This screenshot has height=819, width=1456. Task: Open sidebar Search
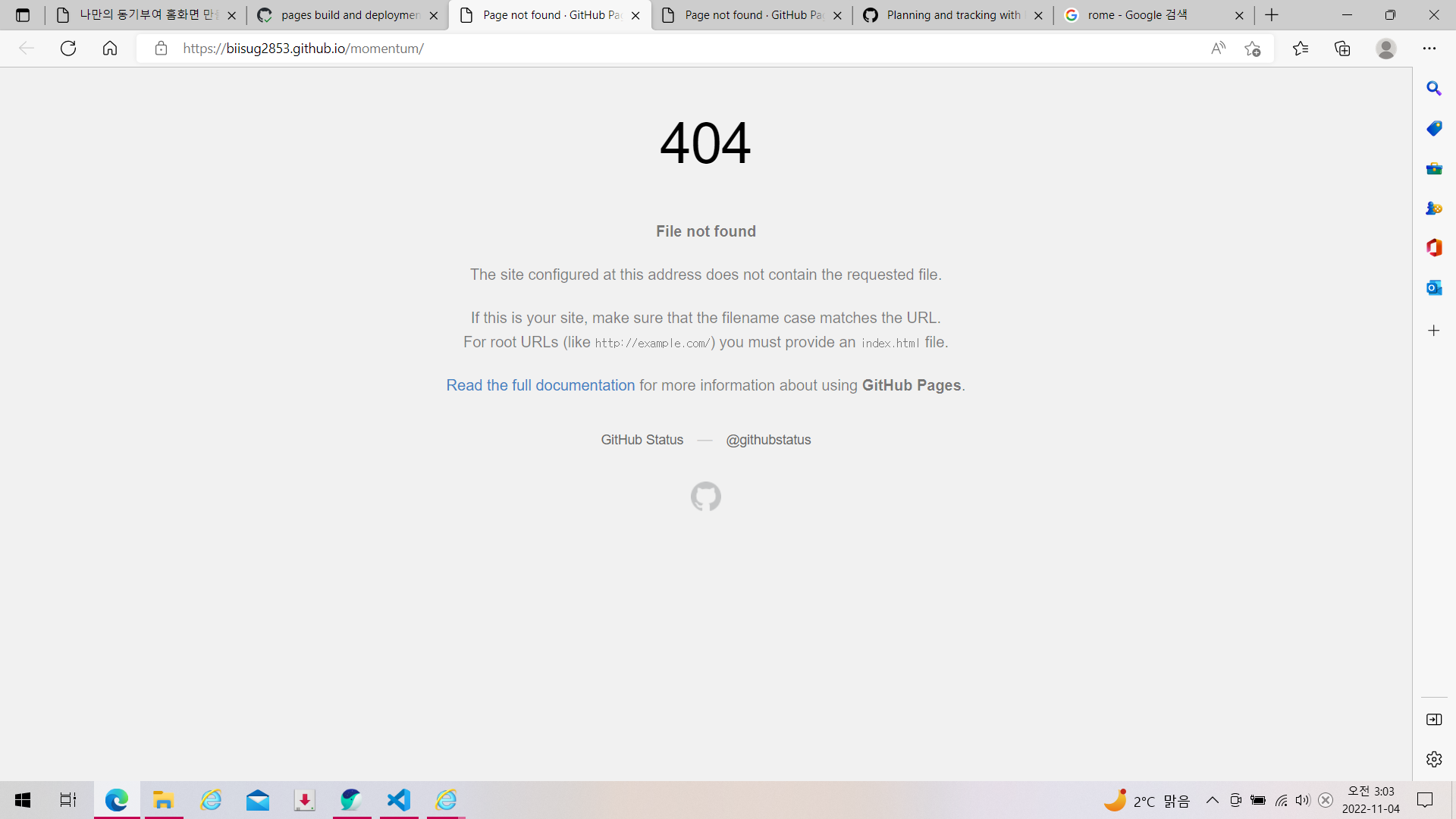(x=1434, y=89)
